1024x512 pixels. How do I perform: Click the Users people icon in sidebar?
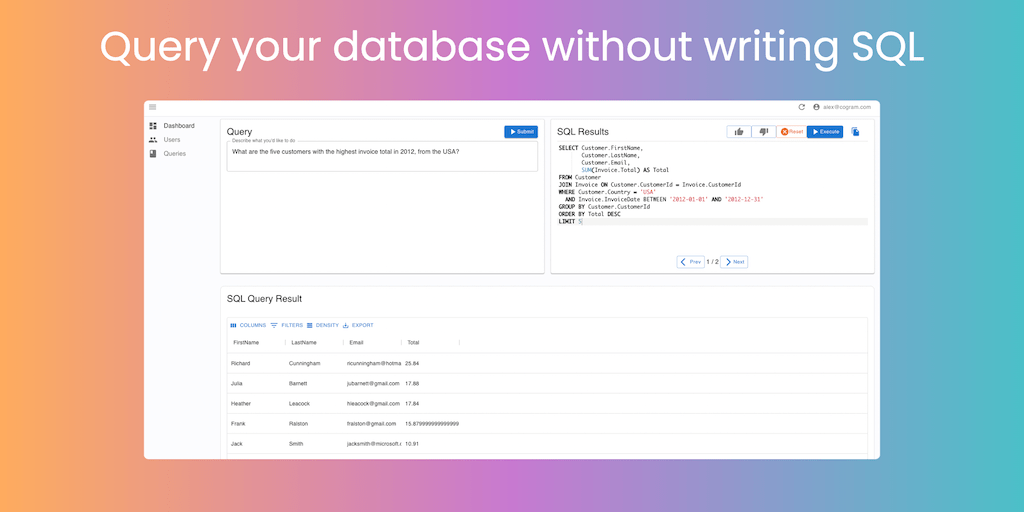point(153,140)
